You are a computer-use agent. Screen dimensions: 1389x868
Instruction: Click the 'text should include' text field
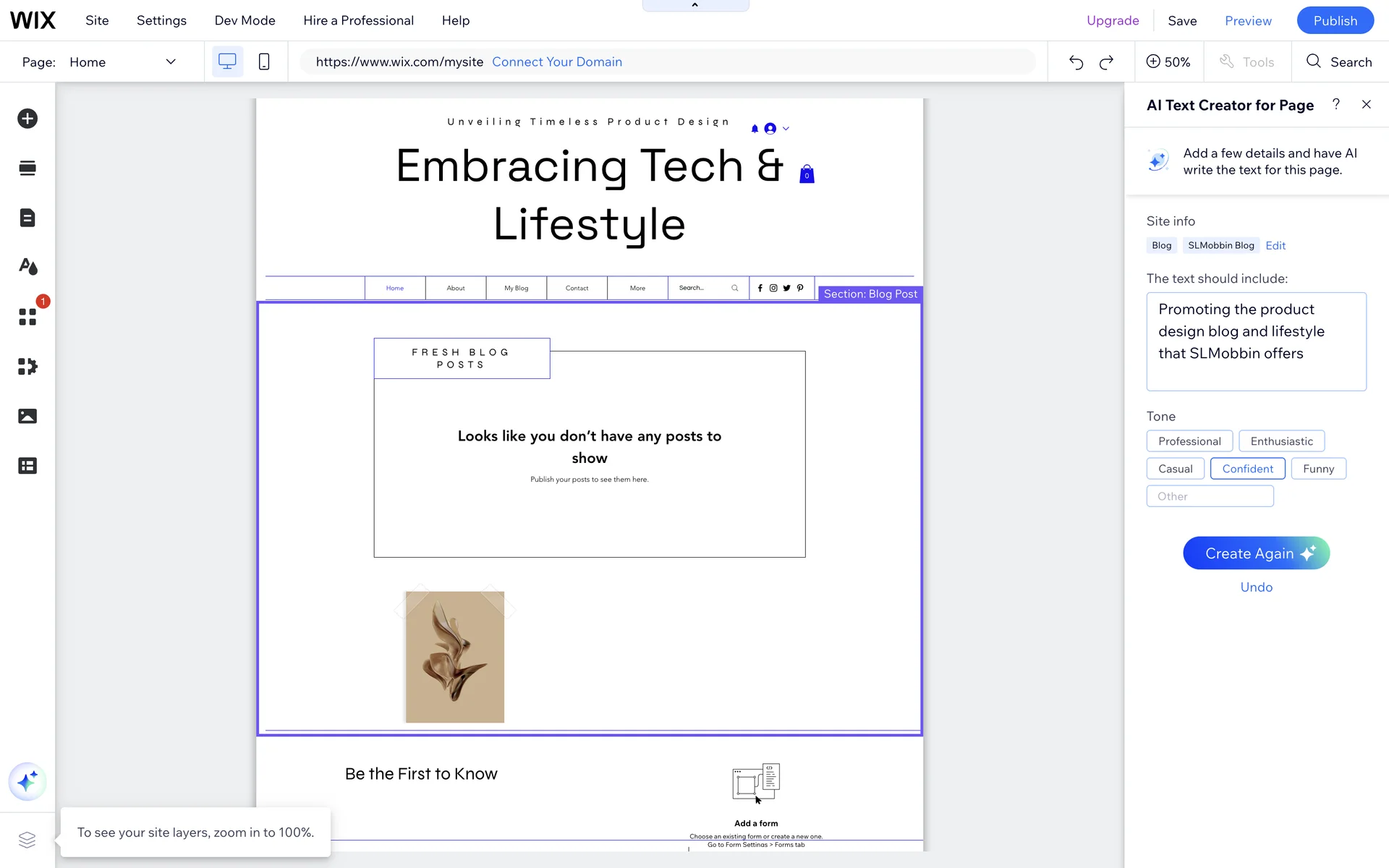[x=1255, y=341]
